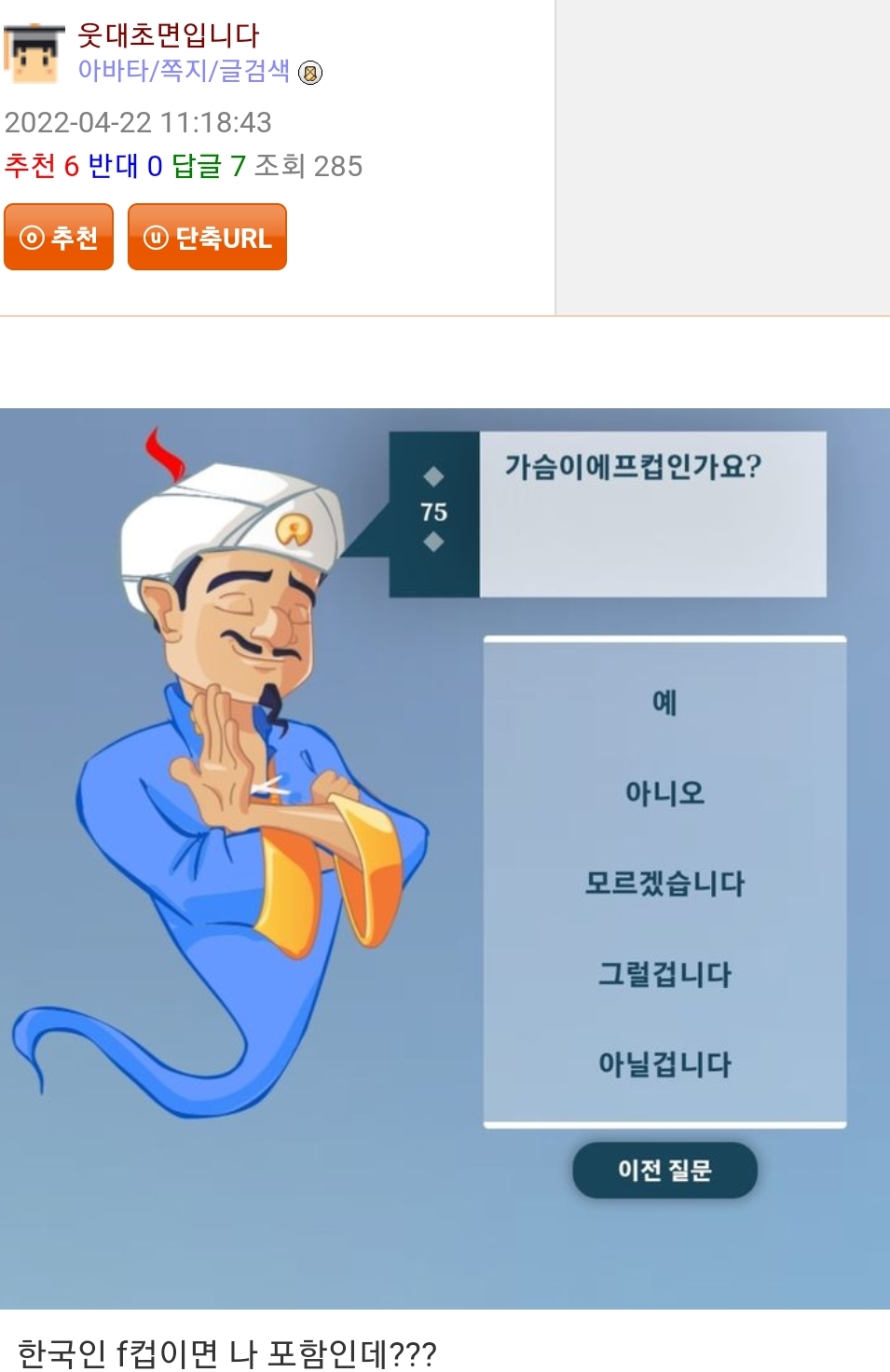Go back with the 이전 질문 button
Viewport: 890px width, 1372px height.
point(664,1170)
